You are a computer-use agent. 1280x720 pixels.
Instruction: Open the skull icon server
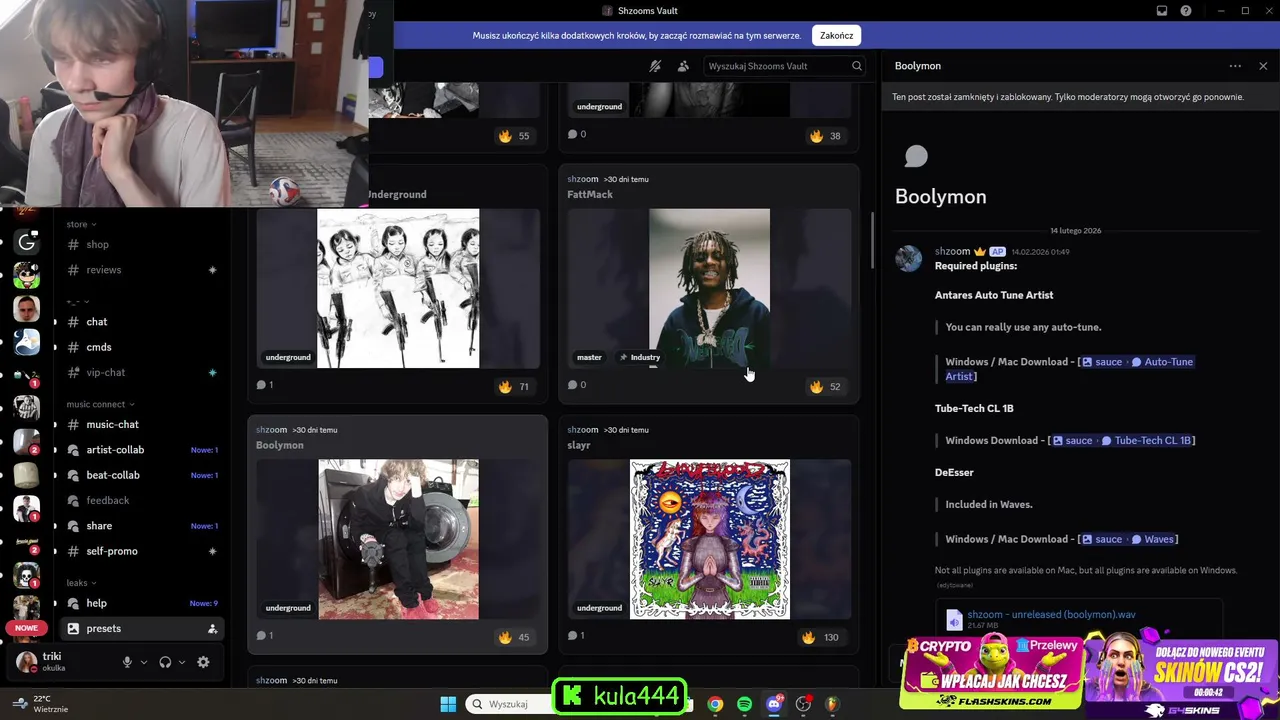27,576
